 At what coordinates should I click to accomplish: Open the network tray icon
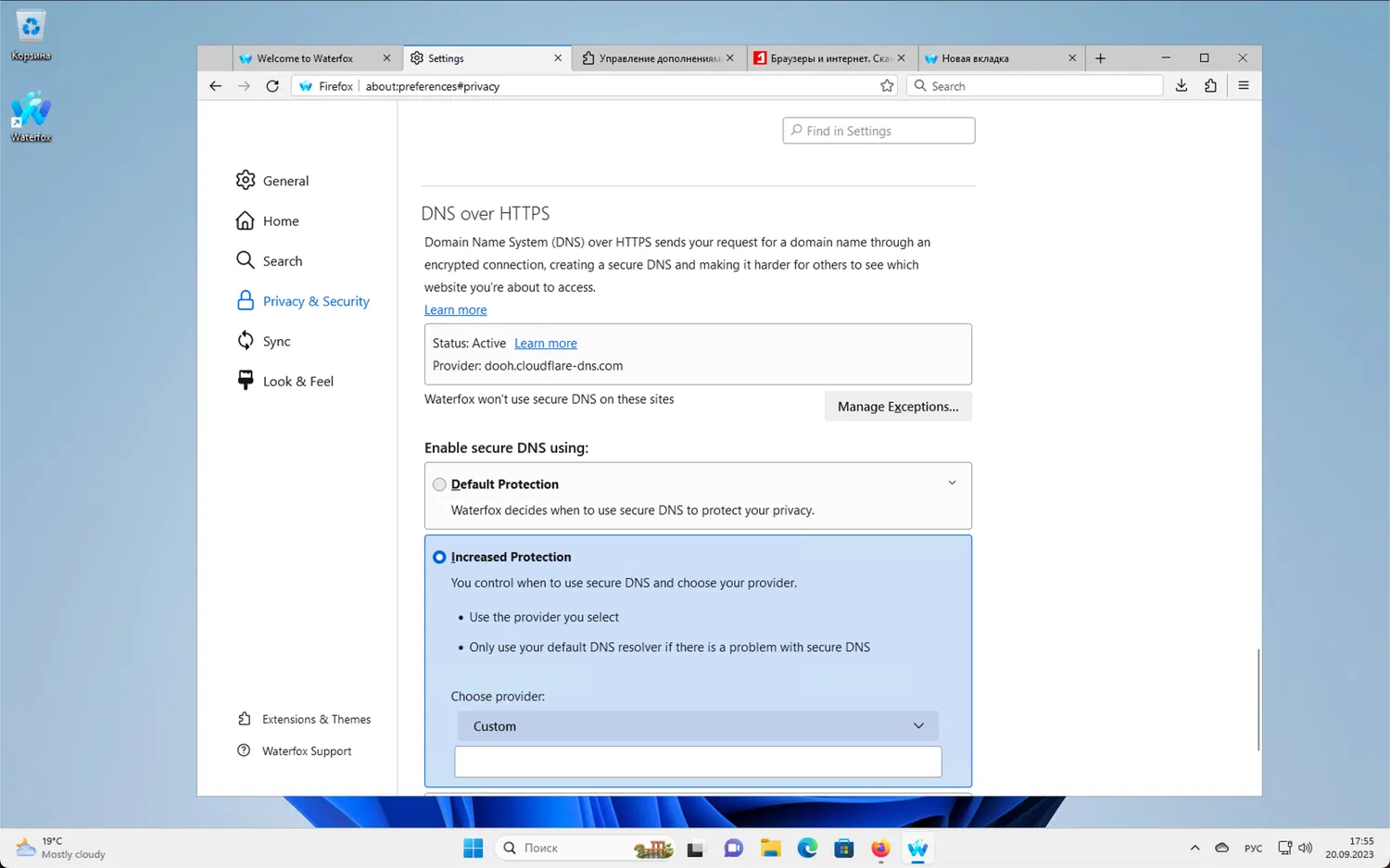point(1284,848)
